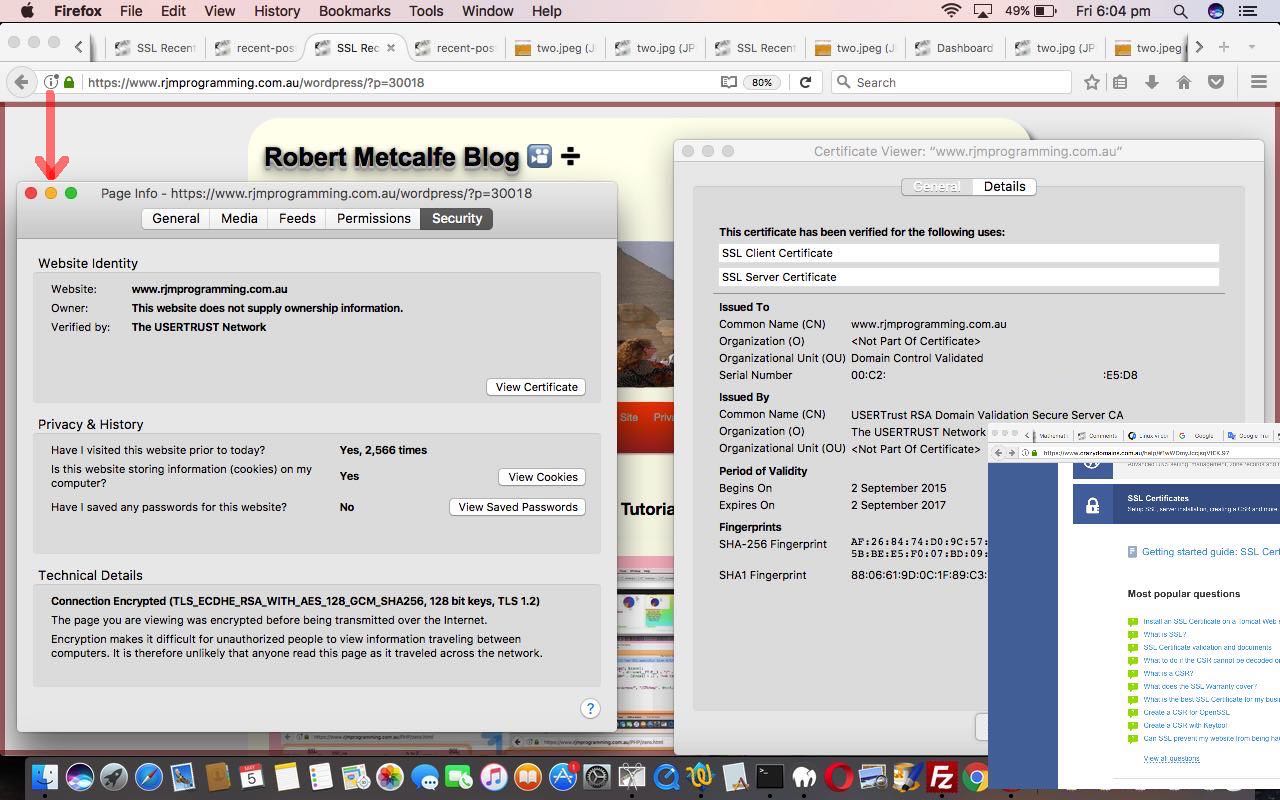Click the View all questions link
This screenshot has height=800, width=1280.
(1171, 758)
